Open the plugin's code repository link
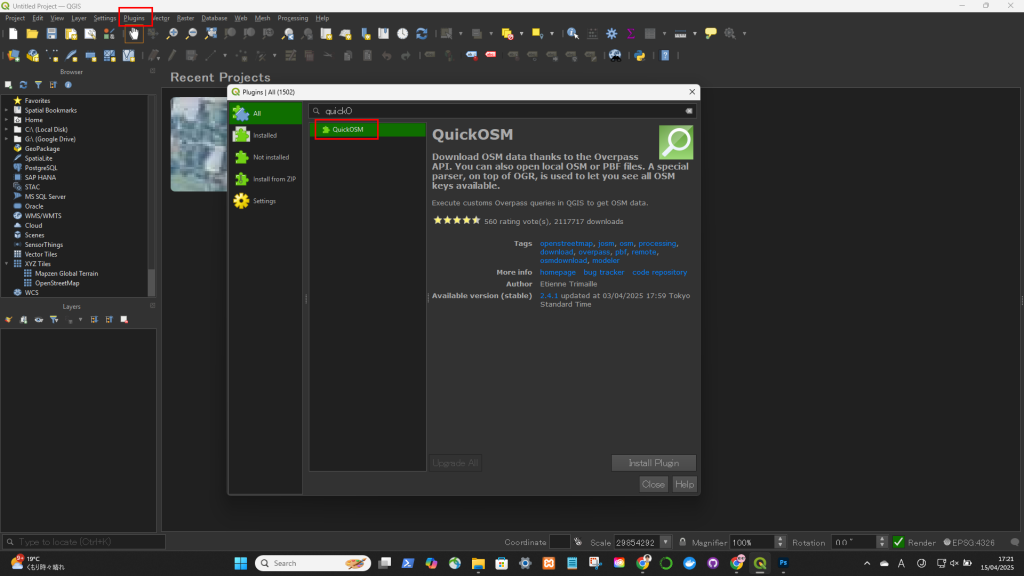Screen dimensions: 1024x576 660,272
